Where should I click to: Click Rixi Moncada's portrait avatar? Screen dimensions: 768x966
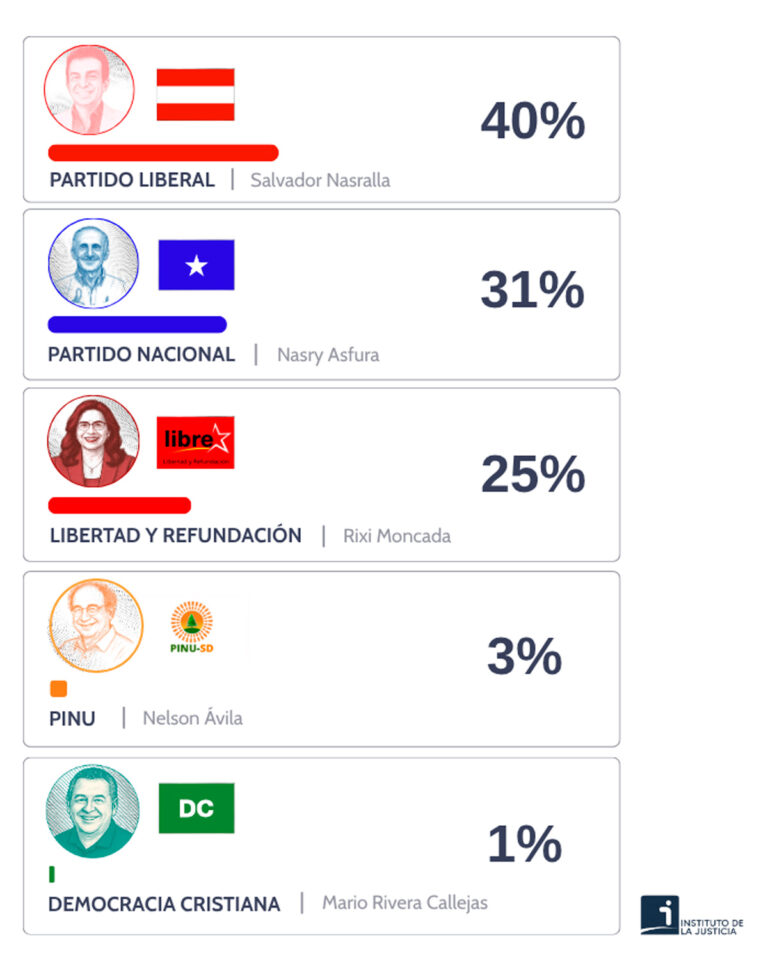(93, 442)
